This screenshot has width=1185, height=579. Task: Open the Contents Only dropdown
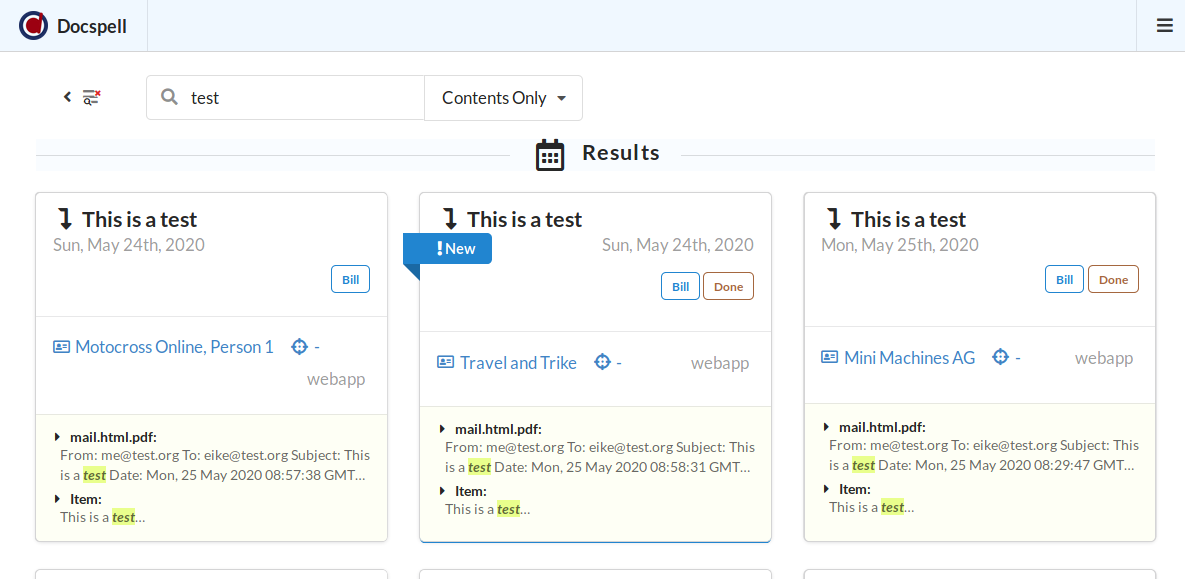(504, 98)
